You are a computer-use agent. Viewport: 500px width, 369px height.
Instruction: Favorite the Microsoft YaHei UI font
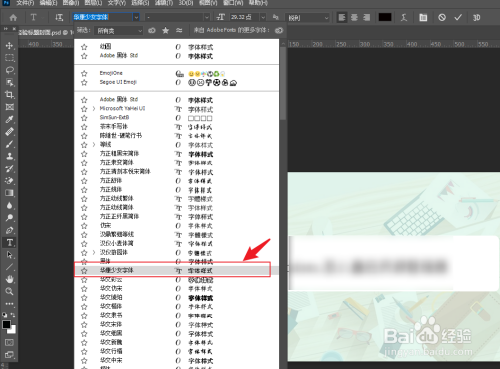[84, 109]
